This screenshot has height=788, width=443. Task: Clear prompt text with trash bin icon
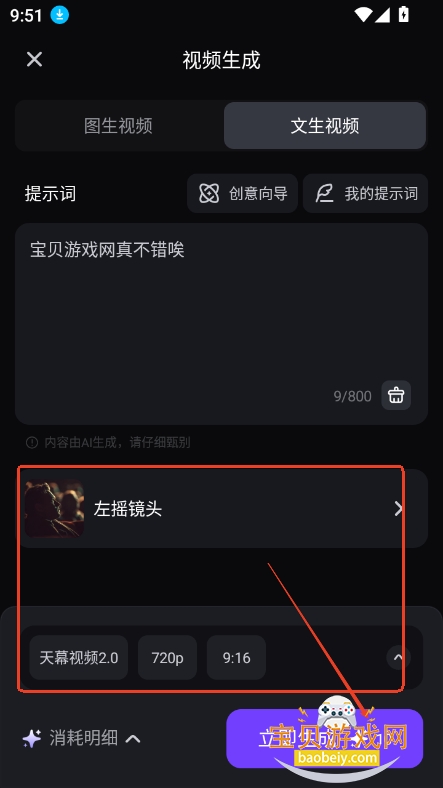[396, 396]
